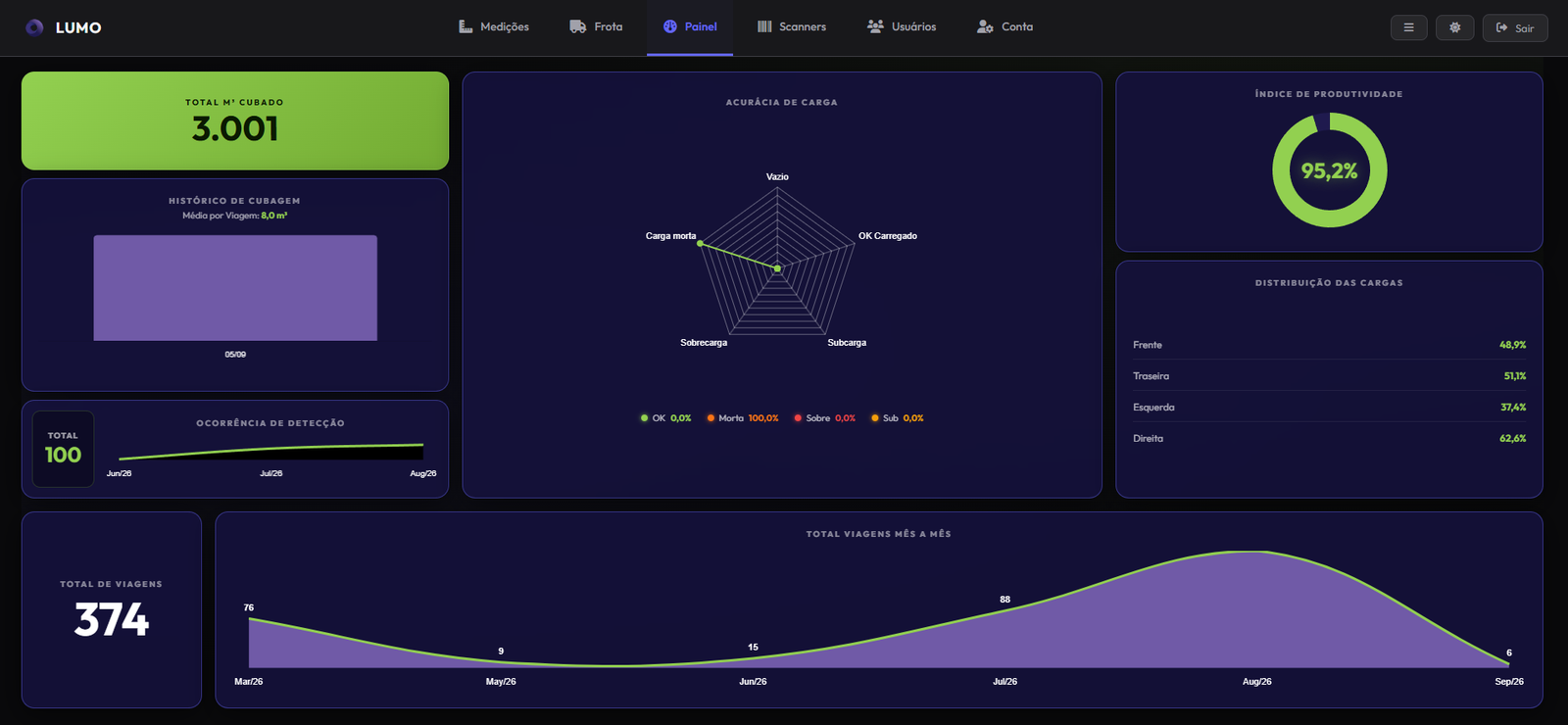Select the Traseira distribution row

[1330, 376]
